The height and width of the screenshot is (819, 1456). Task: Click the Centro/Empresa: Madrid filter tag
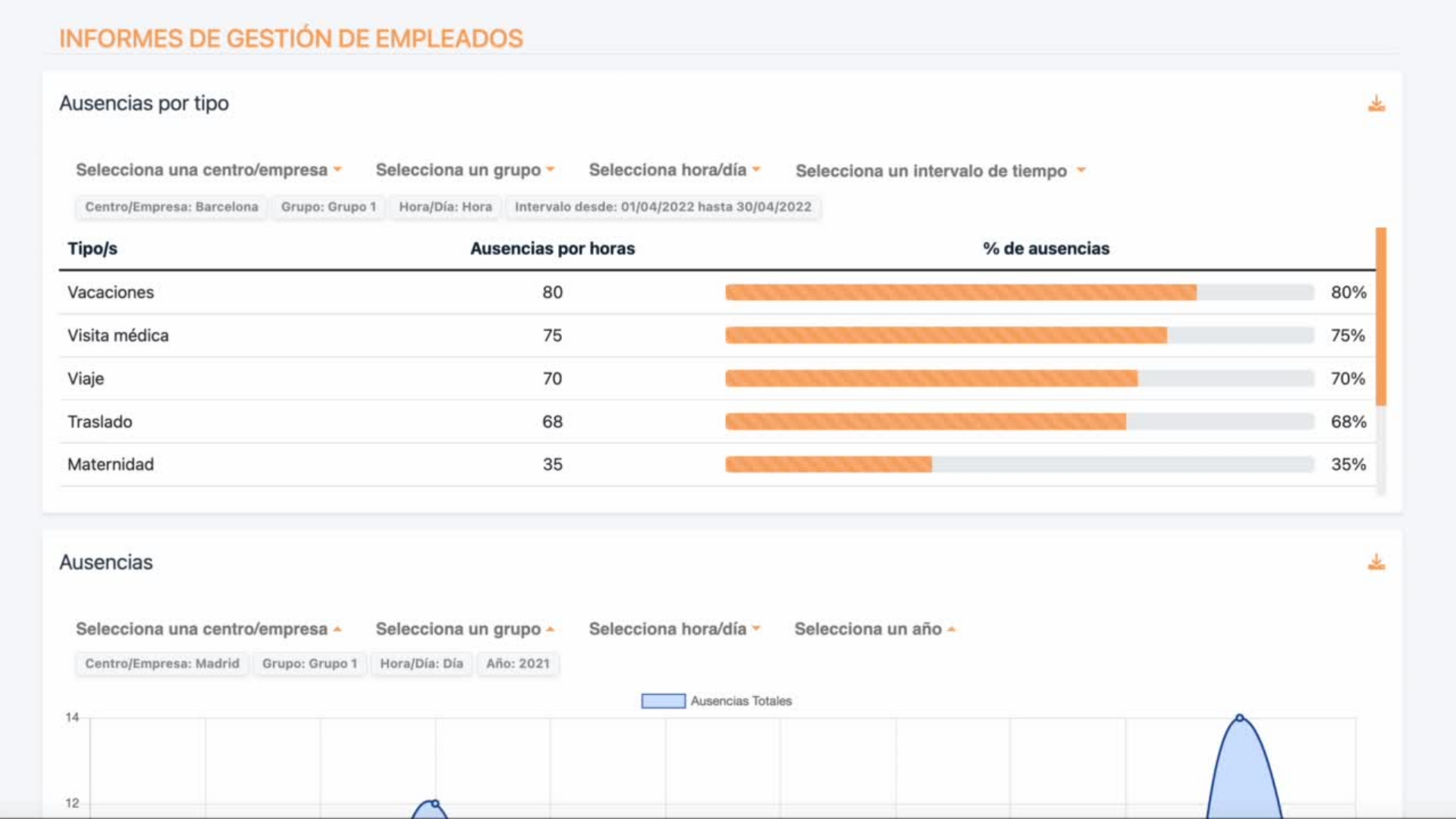162,664
